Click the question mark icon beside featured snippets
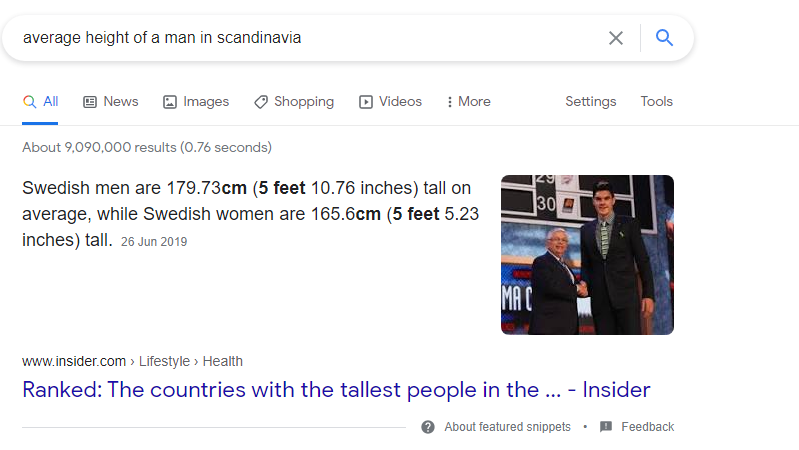Screen dimensions: 799x450 (428, 427)
